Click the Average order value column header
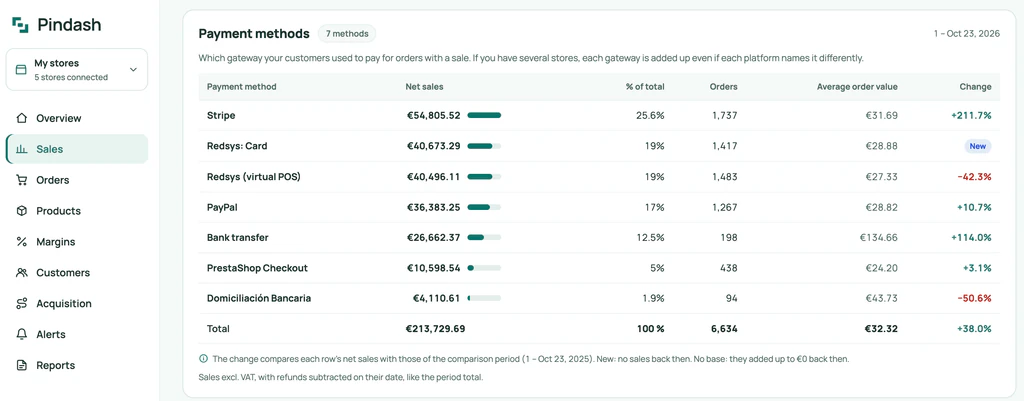The height and width of the screenshot is (401, 1024). tap(857, 87)
